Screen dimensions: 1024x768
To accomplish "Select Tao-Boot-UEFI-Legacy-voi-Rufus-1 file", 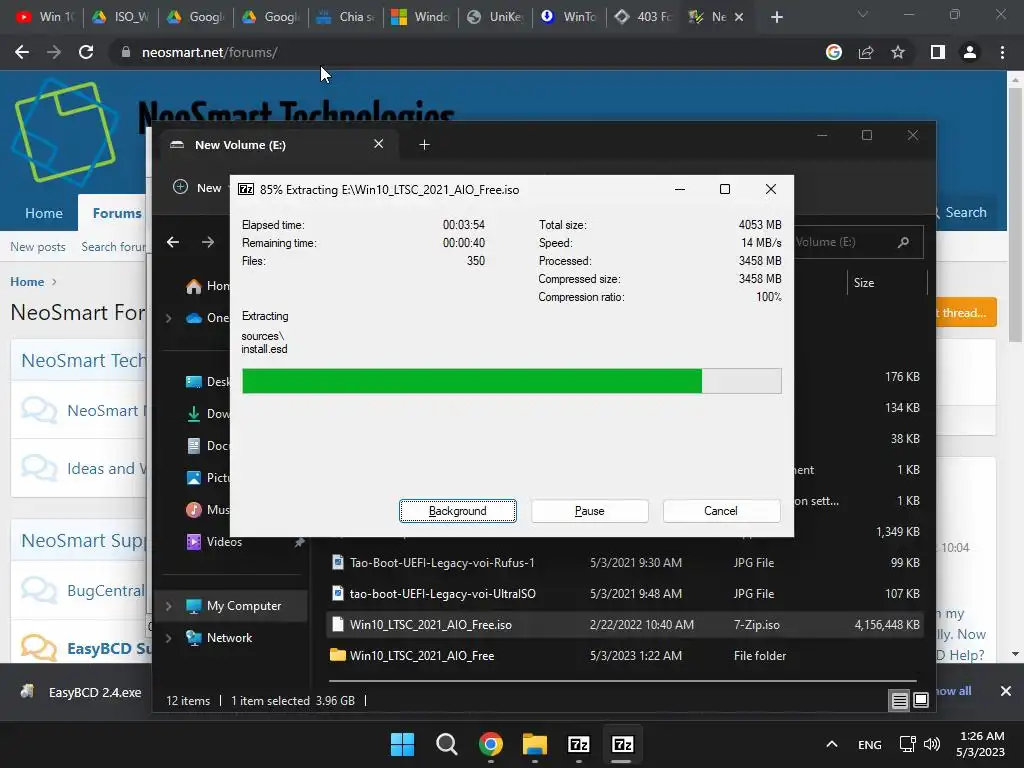I will point(624,563).
